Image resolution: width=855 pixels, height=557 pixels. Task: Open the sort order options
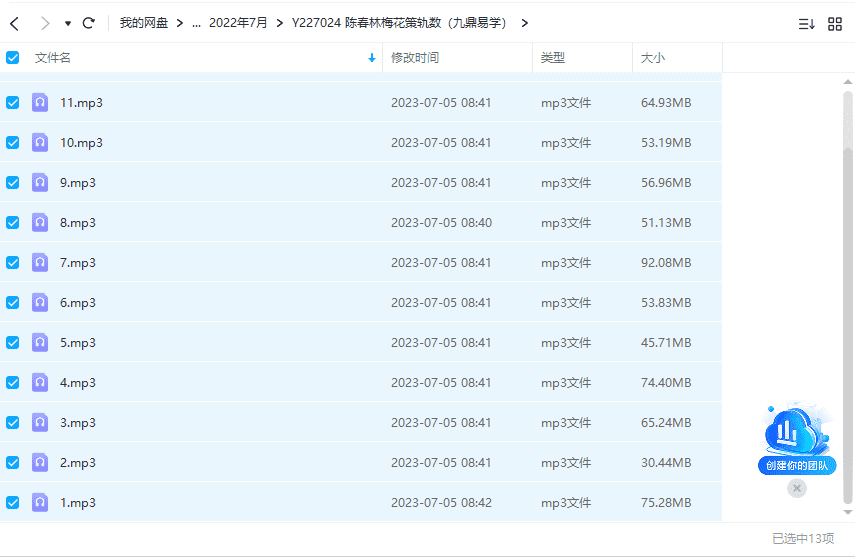pyautogui.click(x=806, y=24)
